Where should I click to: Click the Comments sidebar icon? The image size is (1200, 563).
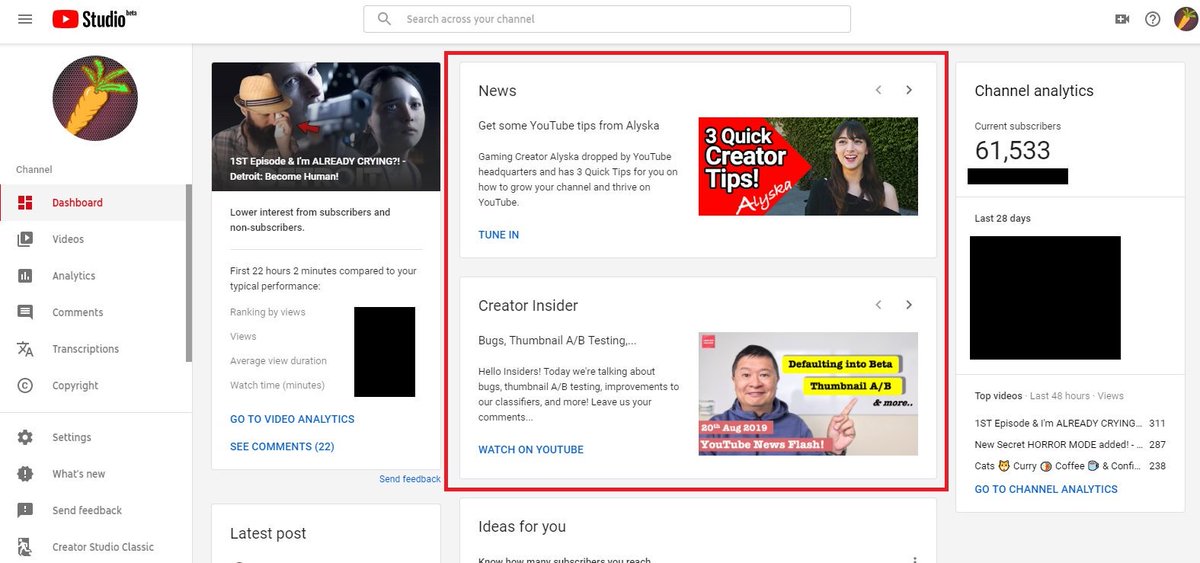point(26,312)
